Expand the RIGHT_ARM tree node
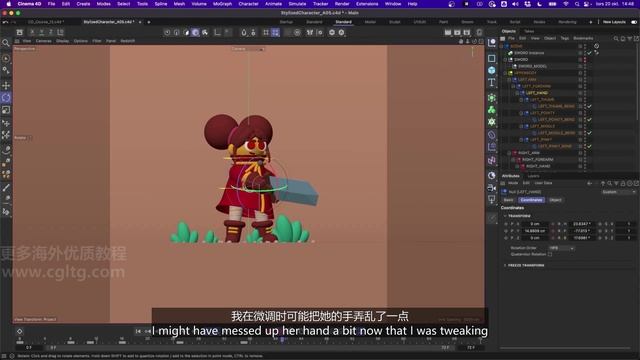640x360 pixels. click(x=509, y=153)
